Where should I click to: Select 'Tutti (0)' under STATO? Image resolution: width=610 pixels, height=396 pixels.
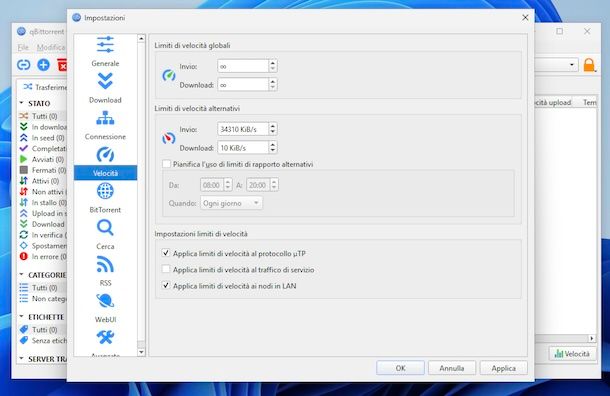39,116
